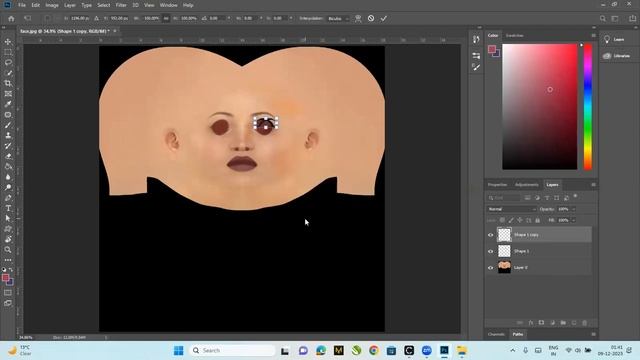This screenshot has height=360, width=640.
Task: Toggle lock transparent pixels
Action: coord(502,220)
